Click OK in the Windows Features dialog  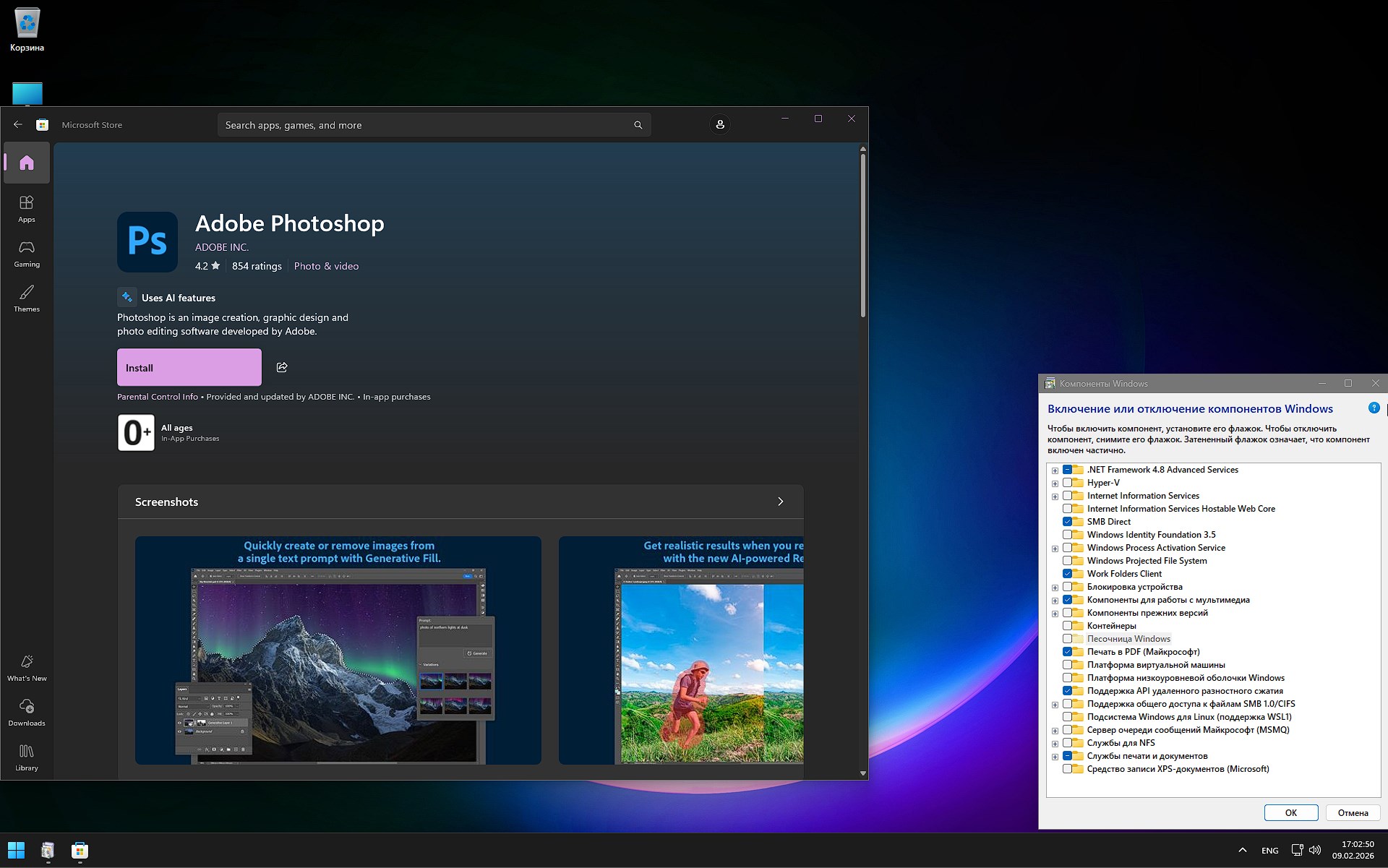(x=1291, y=812)
